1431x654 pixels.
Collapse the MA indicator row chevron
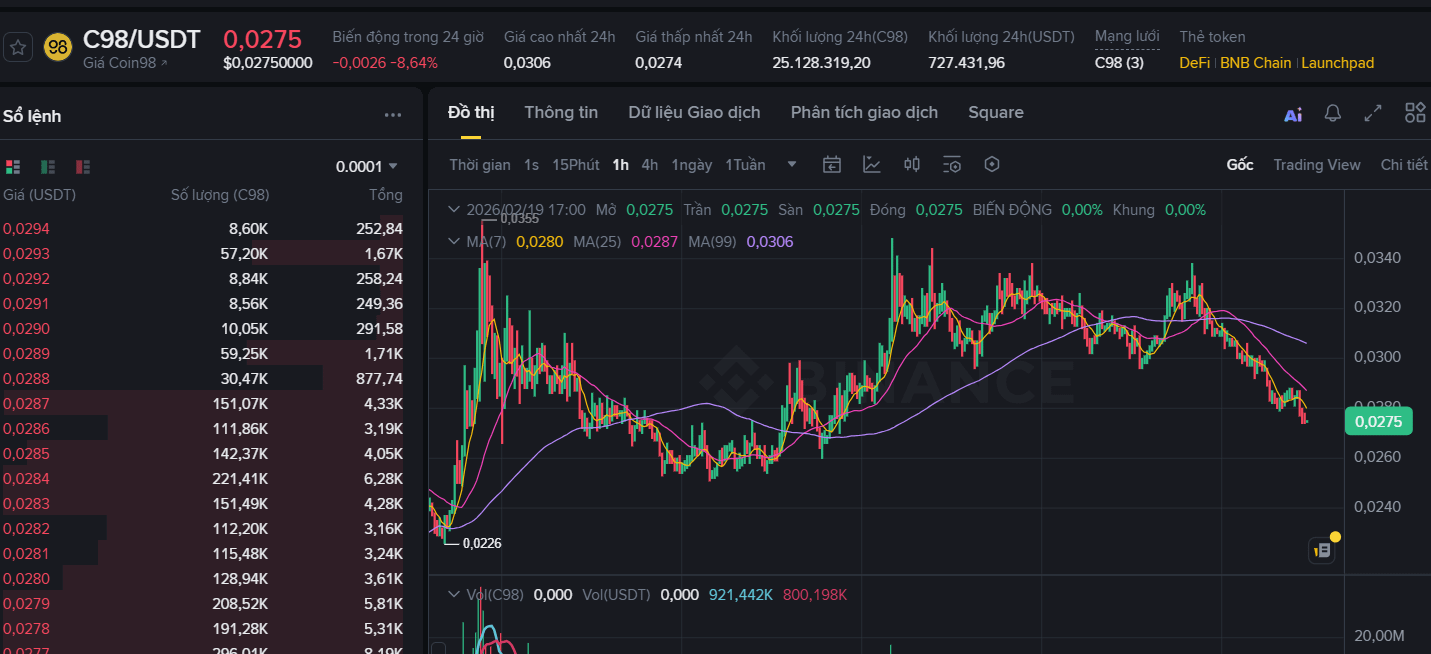pos(454,241)
